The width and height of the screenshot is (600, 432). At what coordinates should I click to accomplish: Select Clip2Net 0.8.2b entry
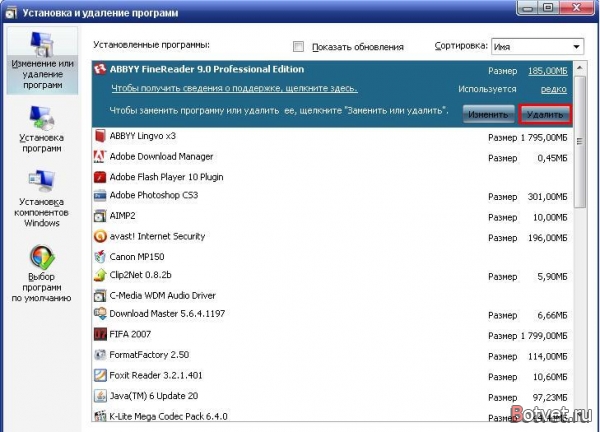(x=332, y=276)
